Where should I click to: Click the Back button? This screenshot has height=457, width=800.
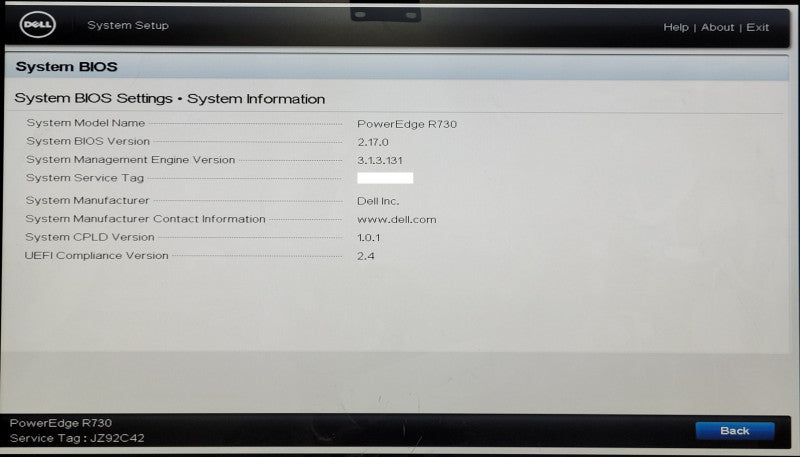pos(735,431)
